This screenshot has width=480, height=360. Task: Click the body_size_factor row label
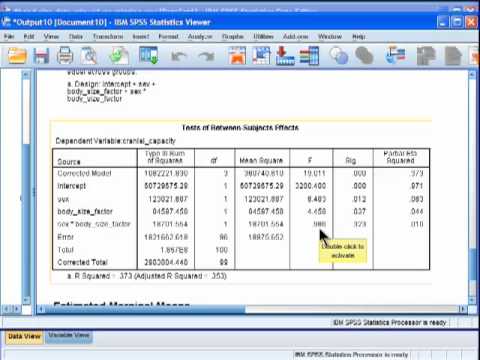tap(85, 212)
